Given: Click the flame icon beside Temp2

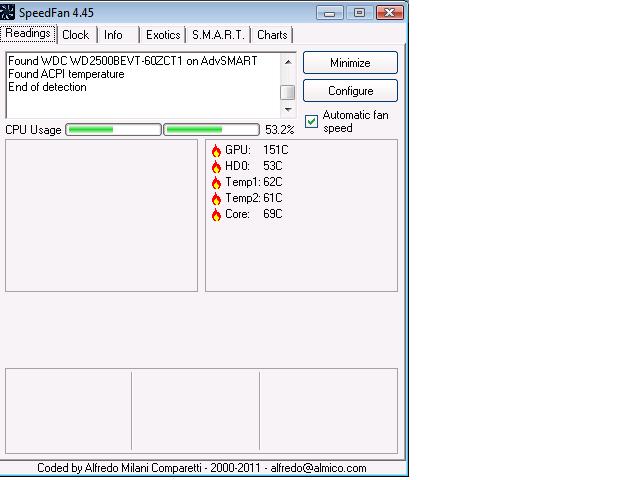Looking at the screenshot, I should pos(216,198).
